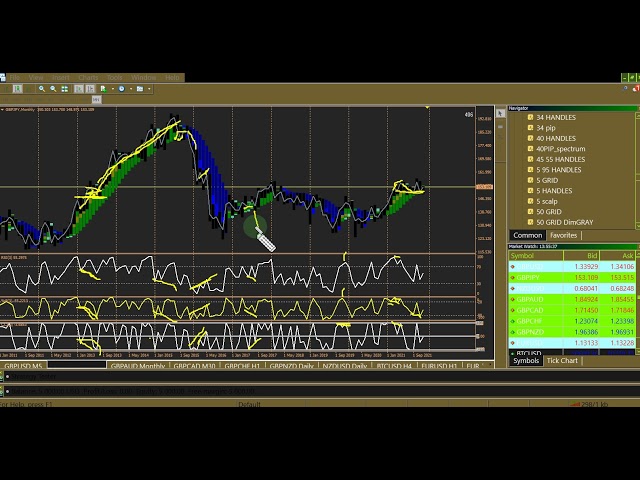The image size is (640, 480).
Task: Click the tile windows grid icon
Action: (x=65, y=89)
